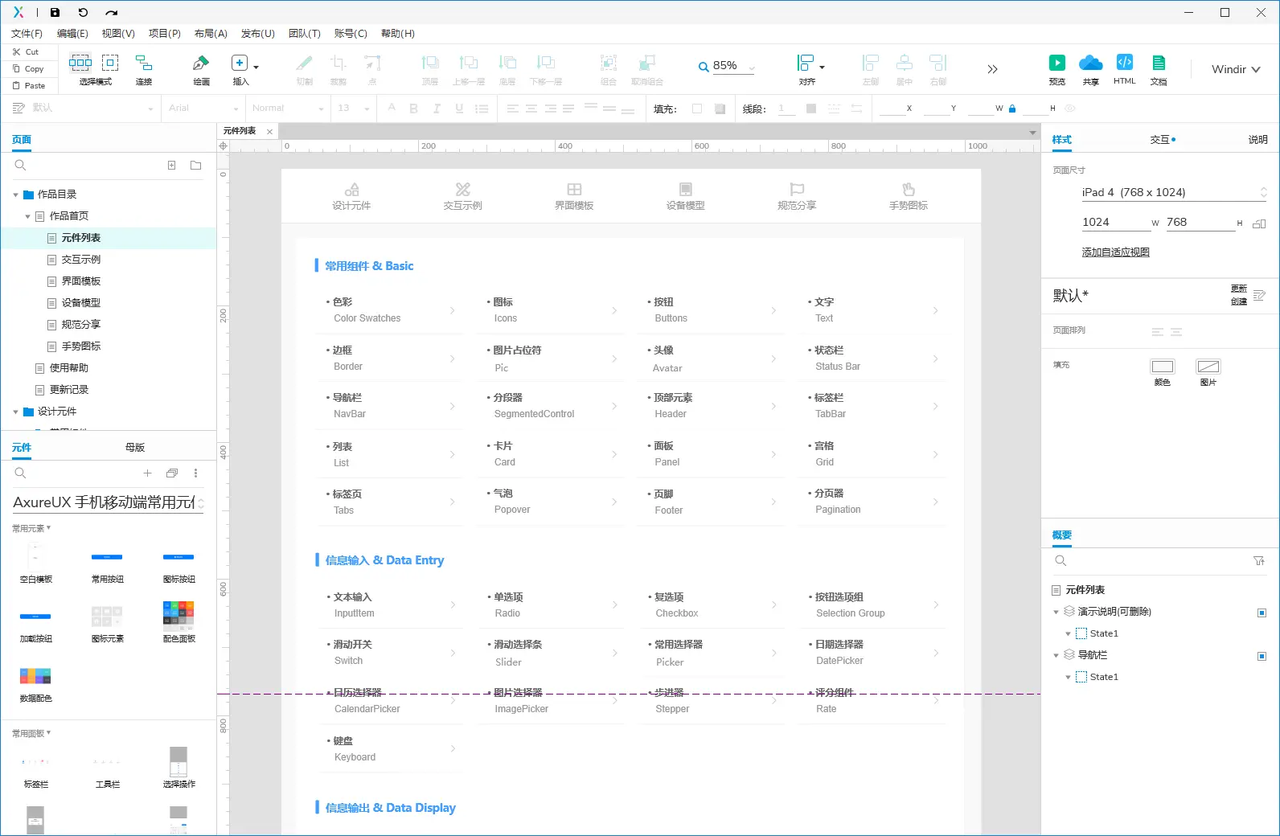Screen dimensions: 1280x836
Task: Click the 添加自适应视图 link
Action: (1115, 252)
